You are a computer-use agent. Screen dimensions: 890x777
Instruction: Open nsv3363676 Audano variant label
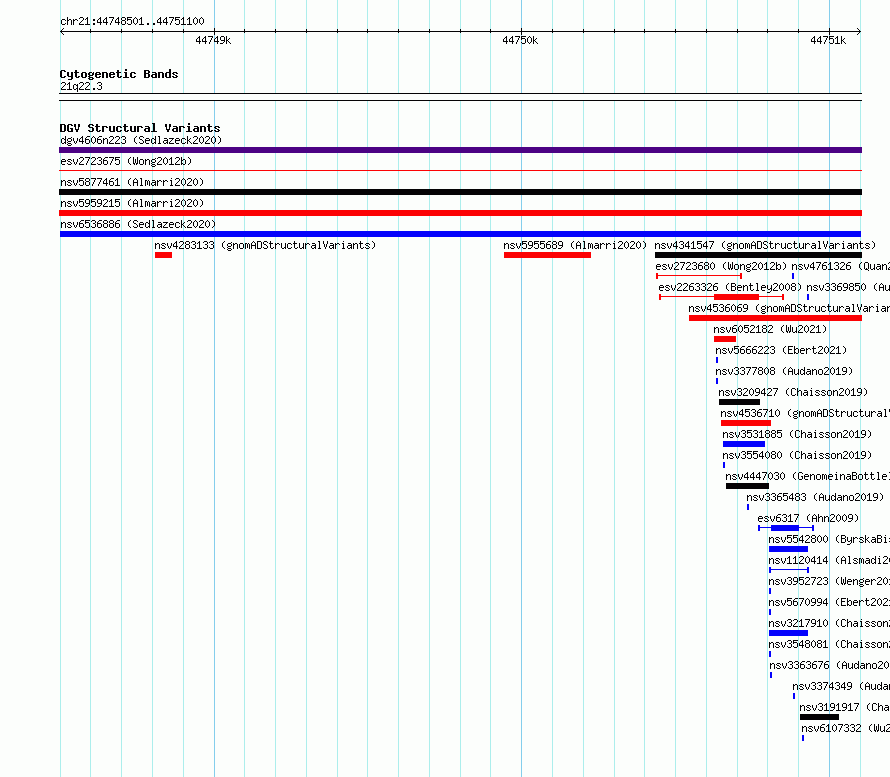(829, 665)
